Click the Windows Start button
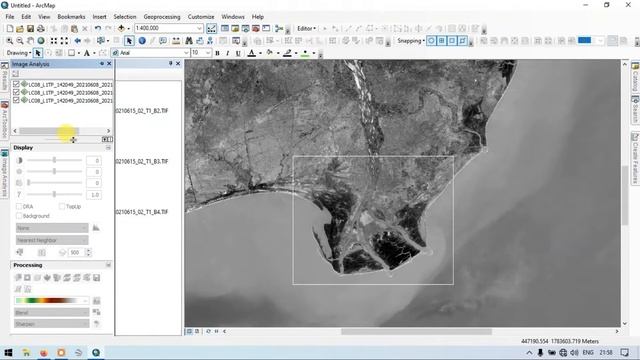This screenshot has width=640, height=360. [x=8, y=352]
